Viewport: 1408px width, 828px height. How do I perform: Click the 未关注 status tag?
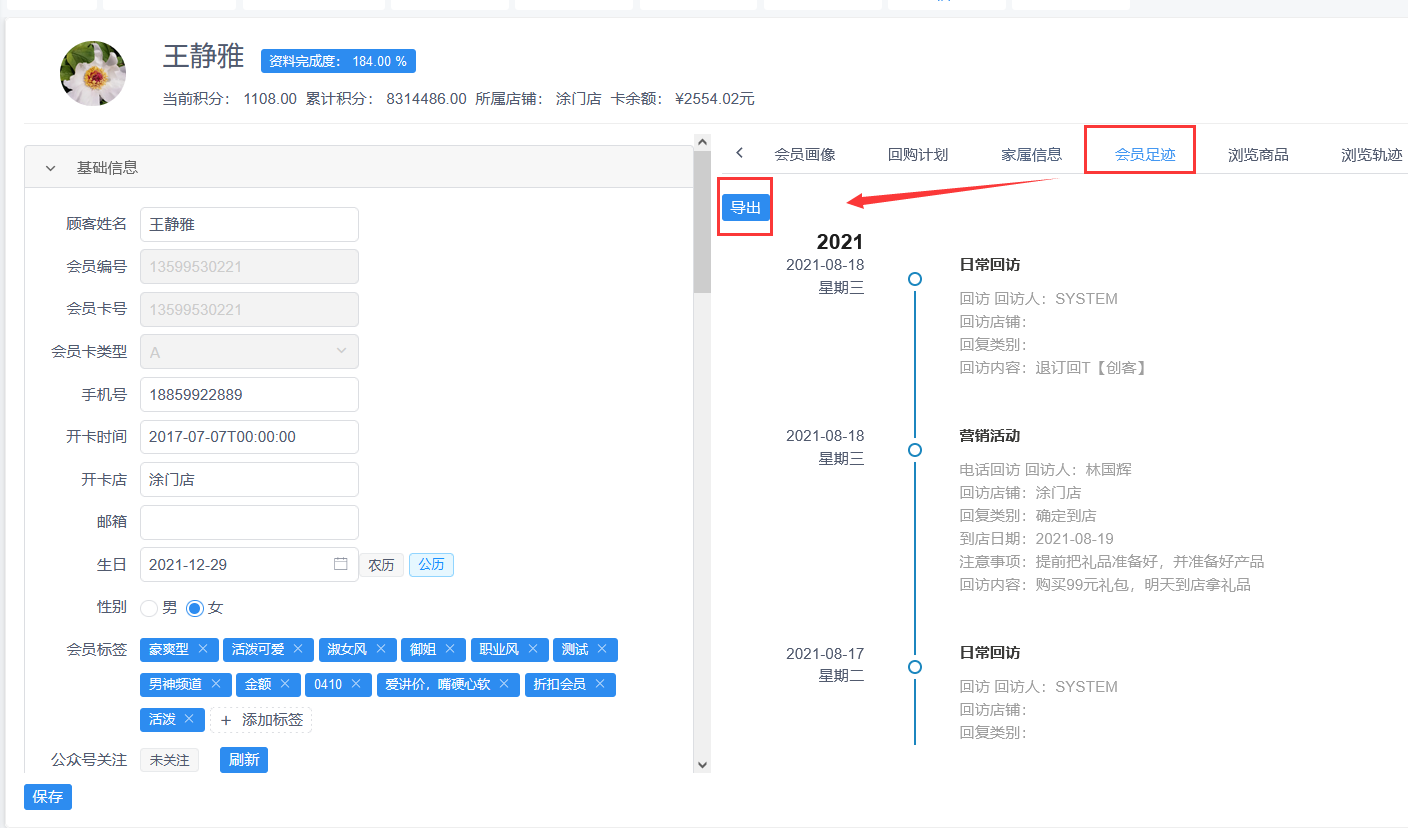[170, 760]
